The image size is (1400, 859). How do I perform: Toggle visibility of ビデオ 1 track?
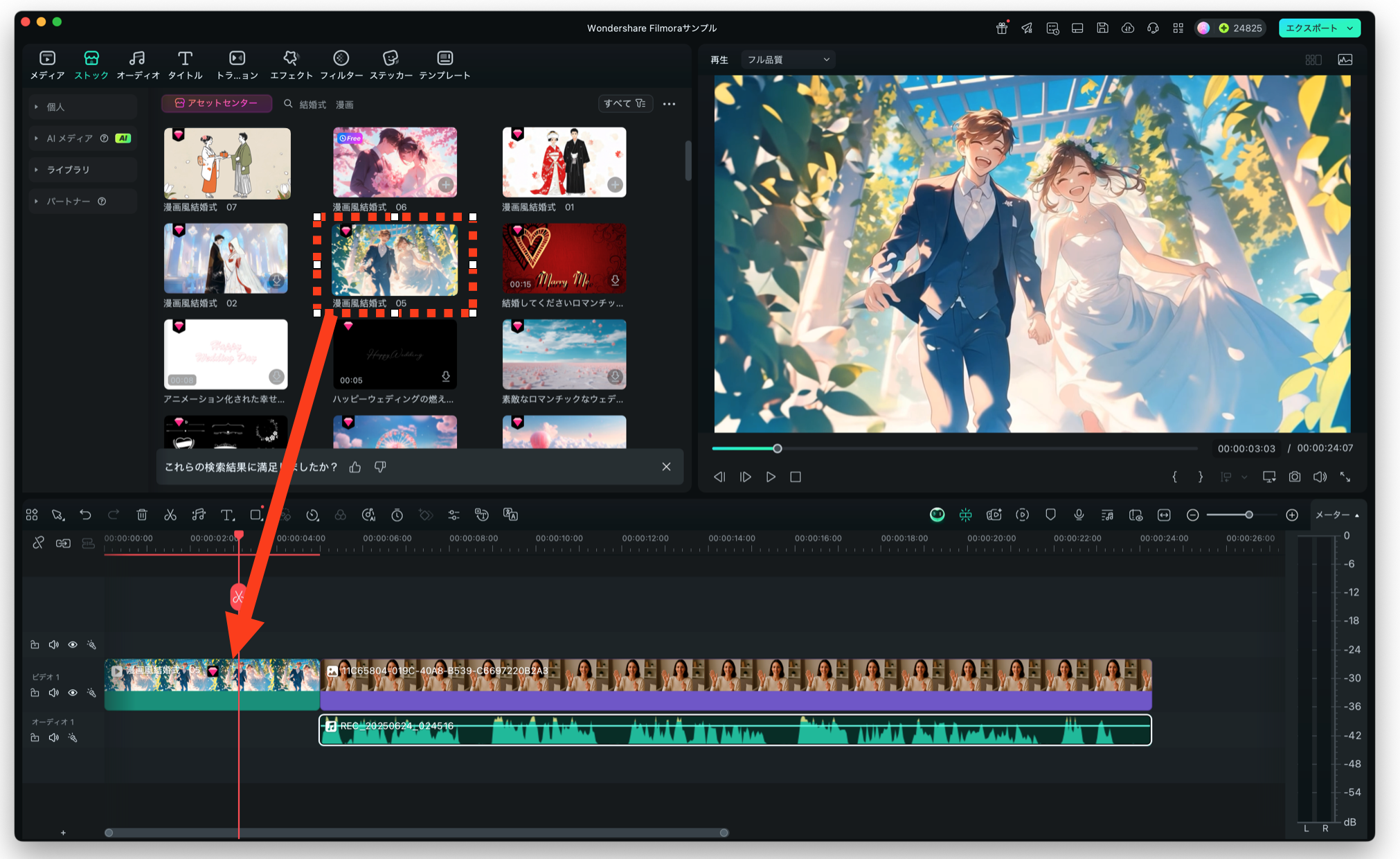click(73, 693)
